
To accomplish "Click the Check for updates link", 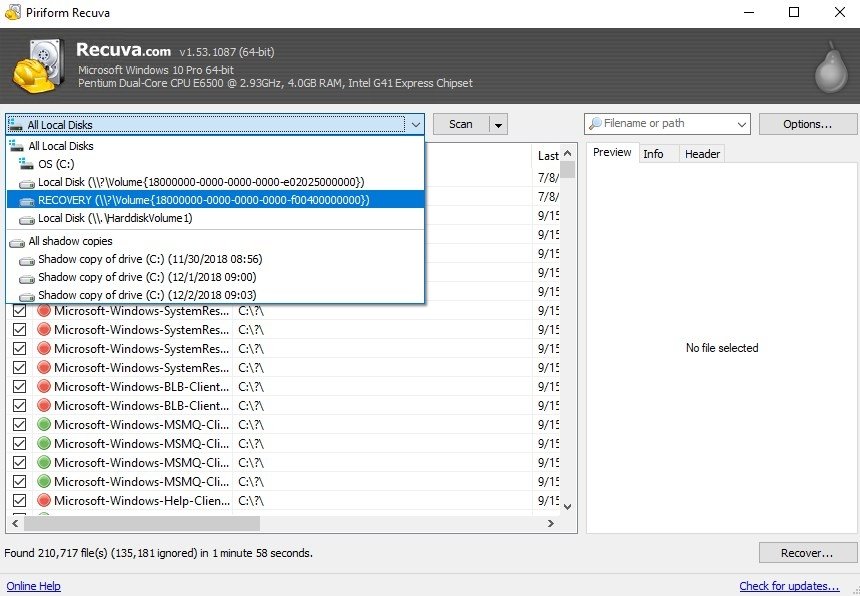I will pos(789,586).
